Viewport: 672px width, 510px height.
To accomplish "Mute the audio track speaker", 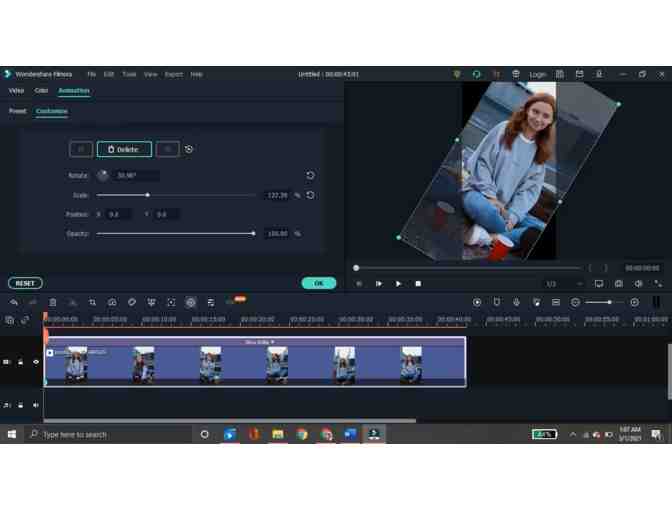I will tap(36, 405).
